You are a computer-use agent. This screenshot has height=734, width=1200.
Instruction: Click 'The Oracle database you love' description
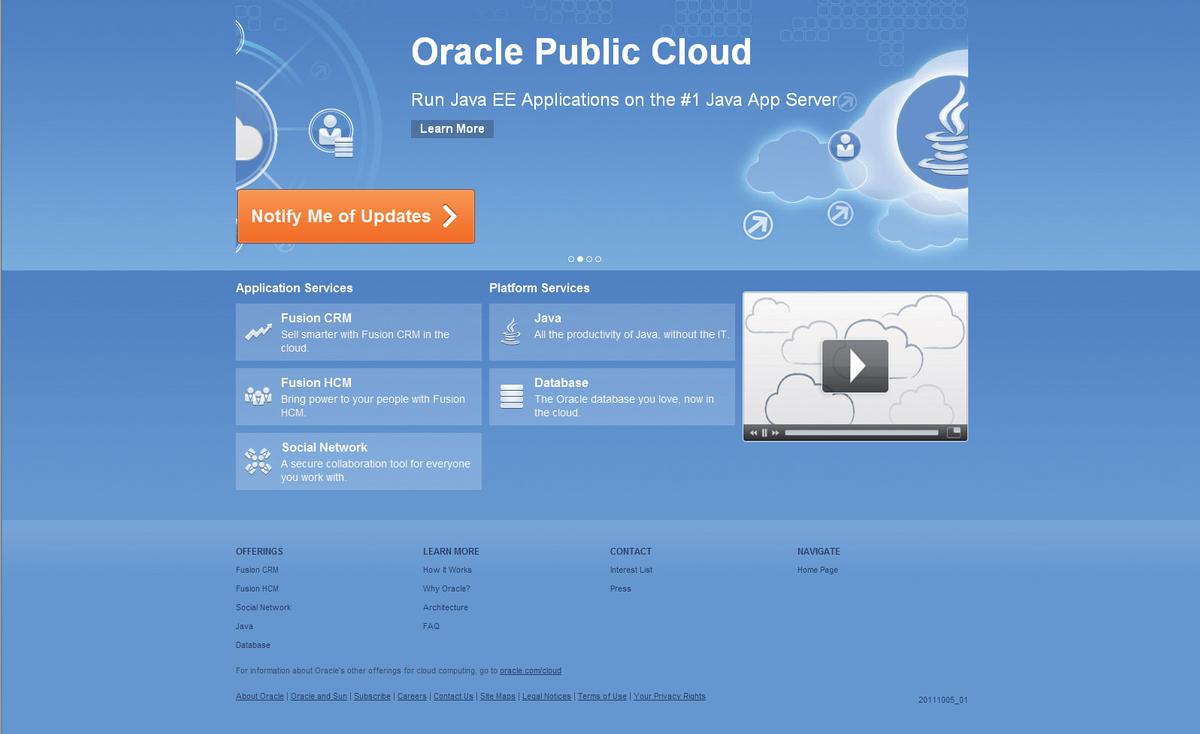pyautogui.click(x=624, y=405)
